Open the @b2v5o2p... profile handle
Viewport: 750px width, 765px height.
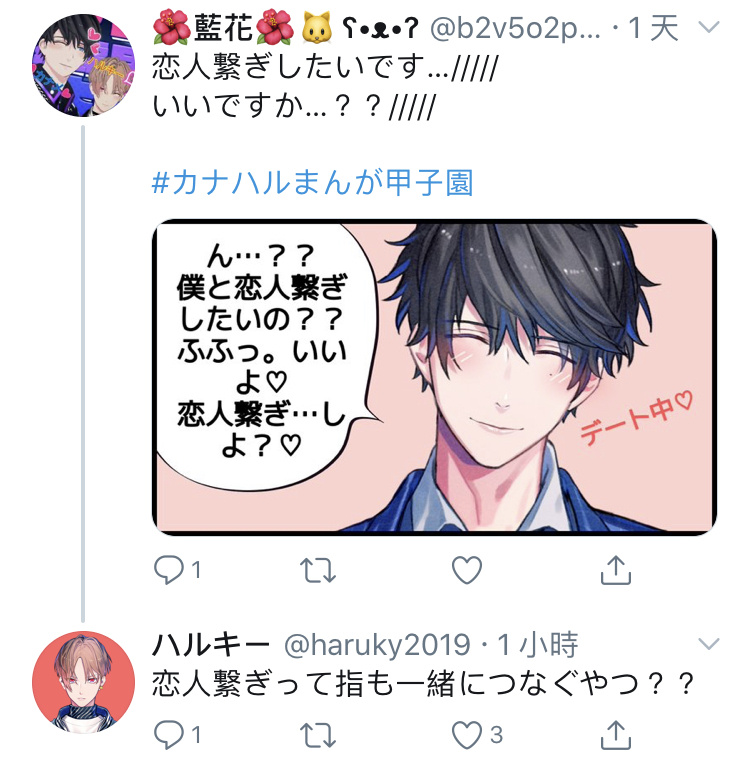tap(515, 28)
